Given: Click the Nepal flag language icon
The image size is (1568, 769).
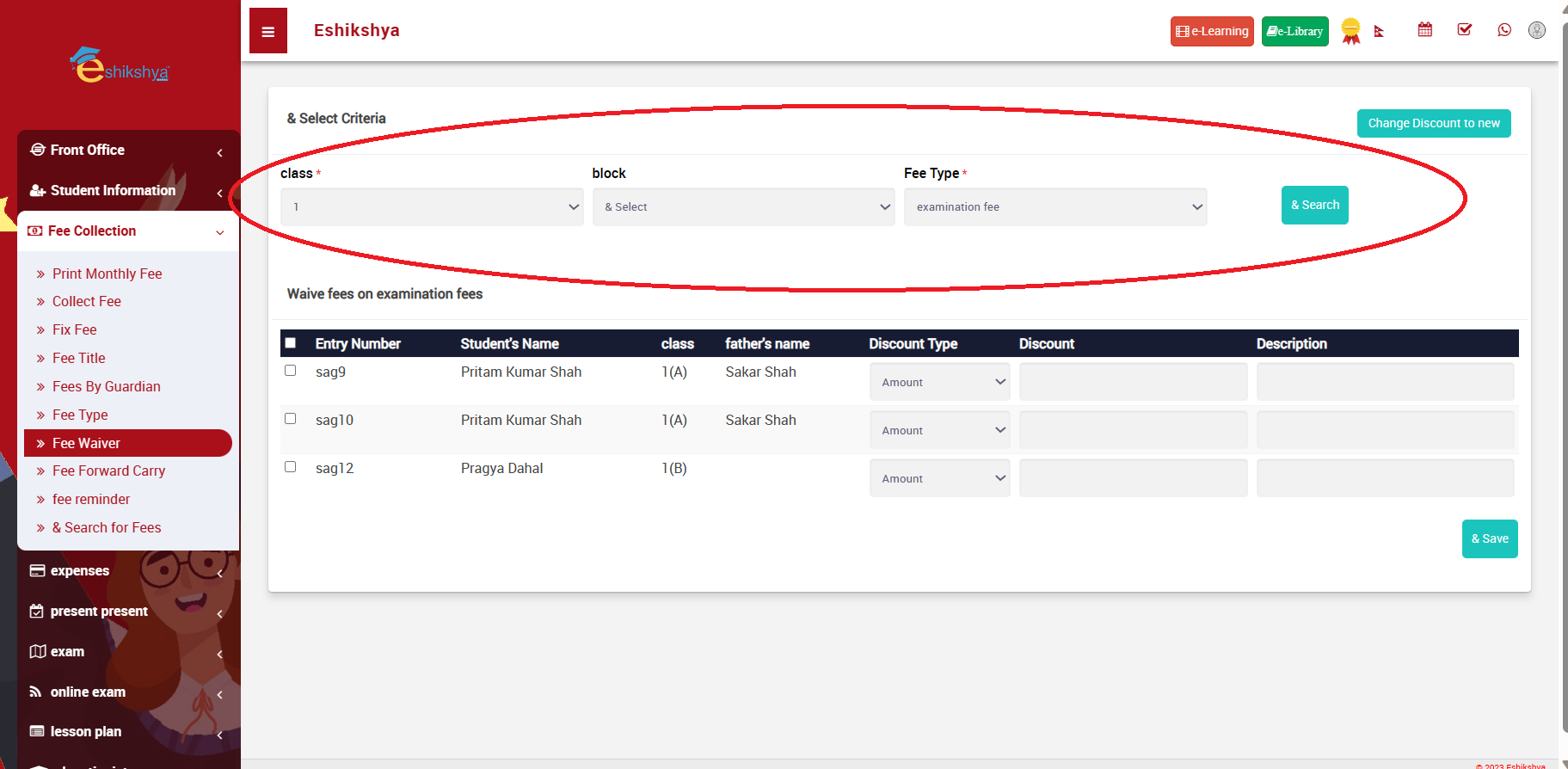Looking at the screenshot, I should (x=1379, y=32).
